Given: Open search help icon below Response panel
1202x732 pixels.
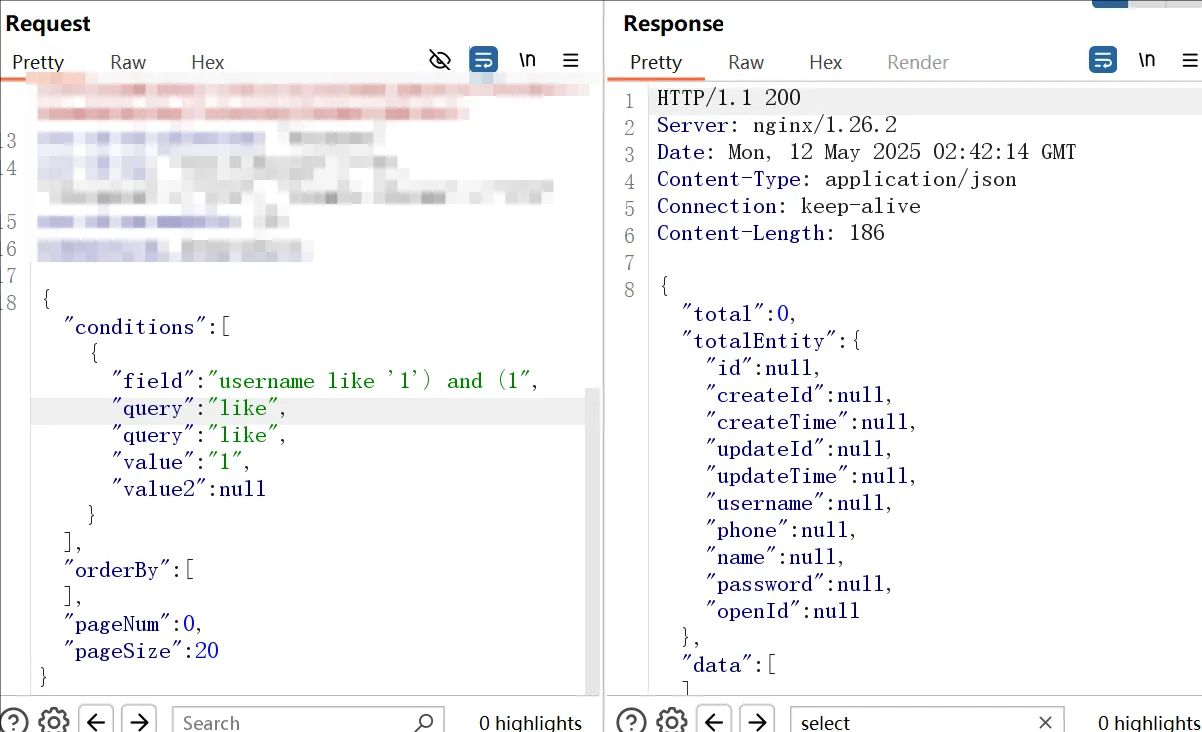Looking at the screenshot, I should point(631,721).
